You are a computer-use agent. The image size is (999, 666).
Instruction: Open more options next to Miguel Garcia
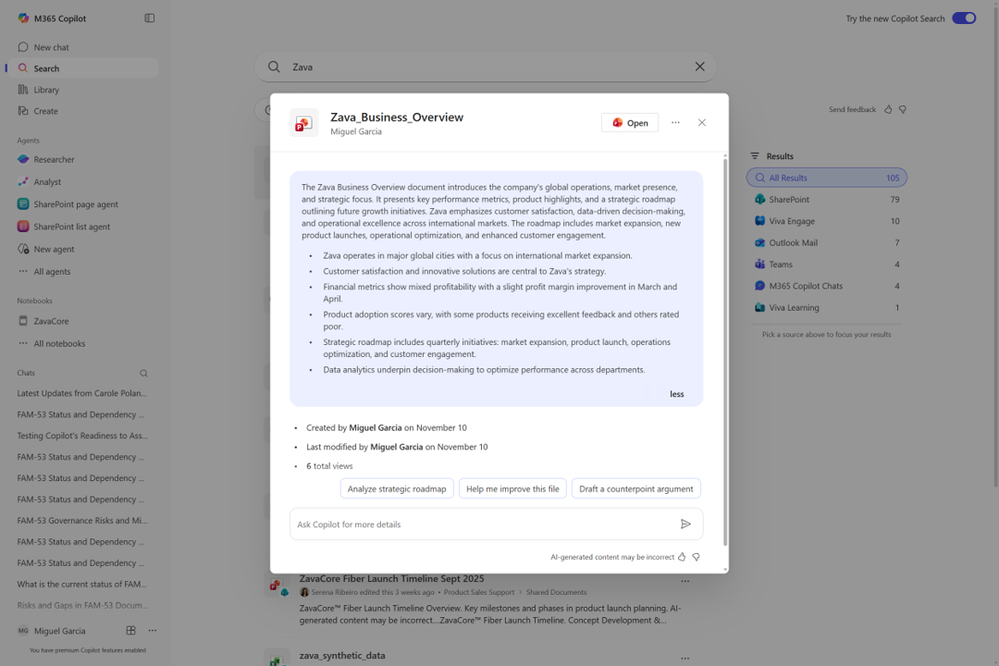pos(152,630)
